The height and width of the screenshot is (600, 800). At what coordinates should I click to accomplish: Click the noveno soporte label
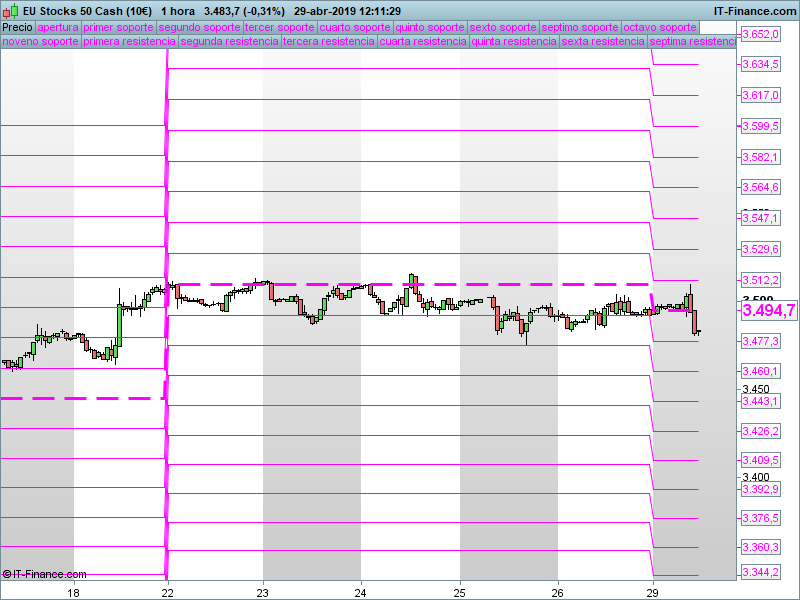tap(40, 42)
